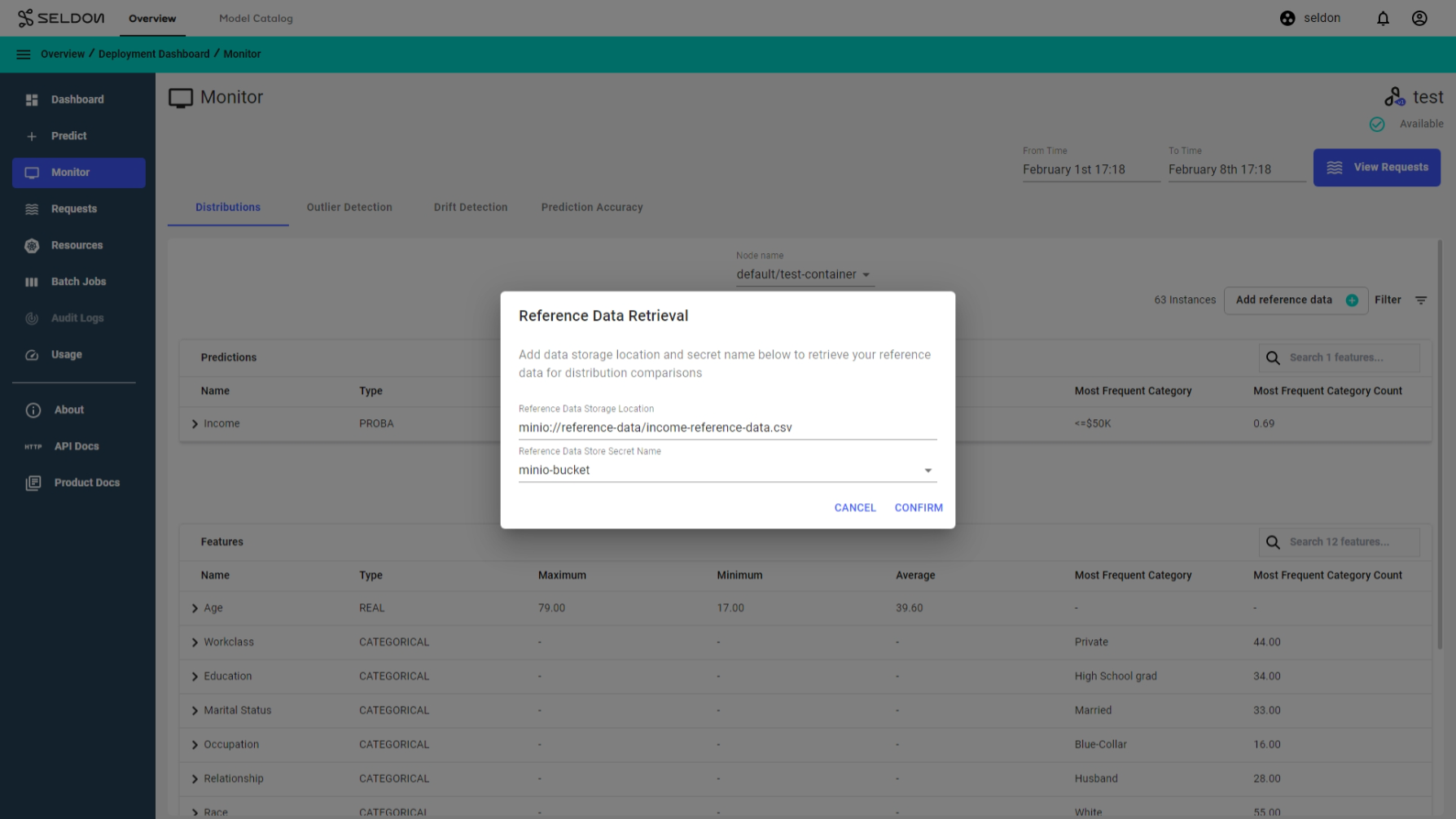Expand the Income prediction row
This screenshot has height=819, width=1456.
pyautogui.click(x=195, y=424)
